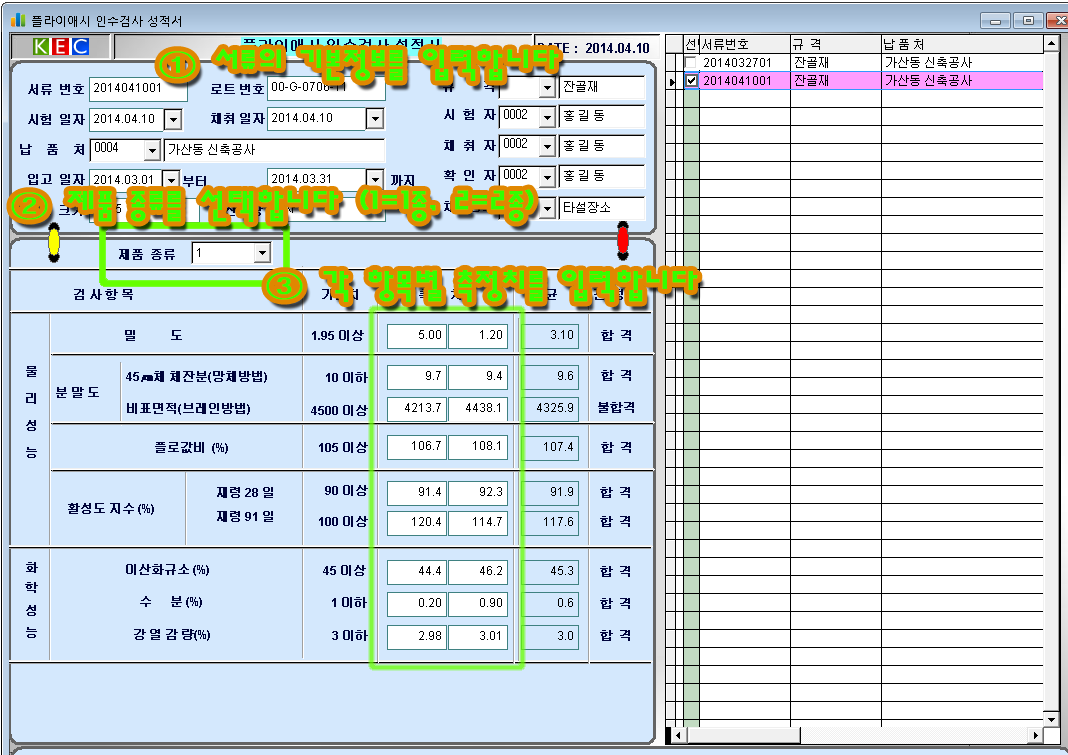Screen dimensions: 1068x755
Task: Expand the 채취 일자 date dropdown
Action: coord(375,119)
